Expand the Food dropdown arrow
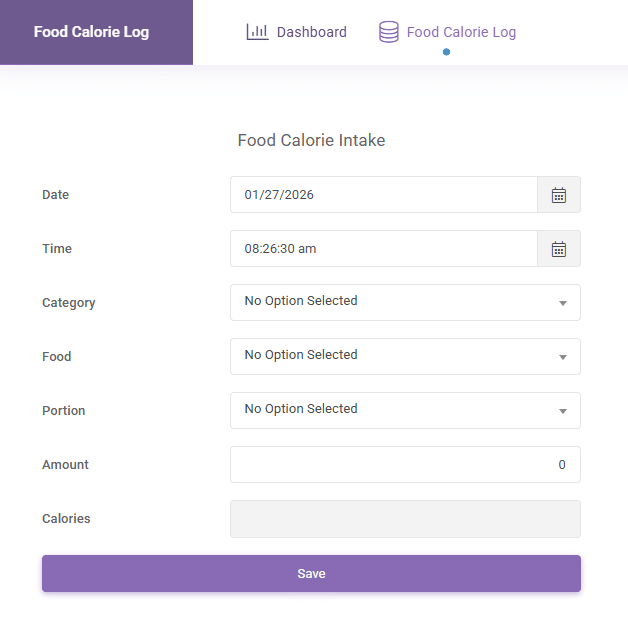This screenshot has height=626, width=628. tap(562, 357)
